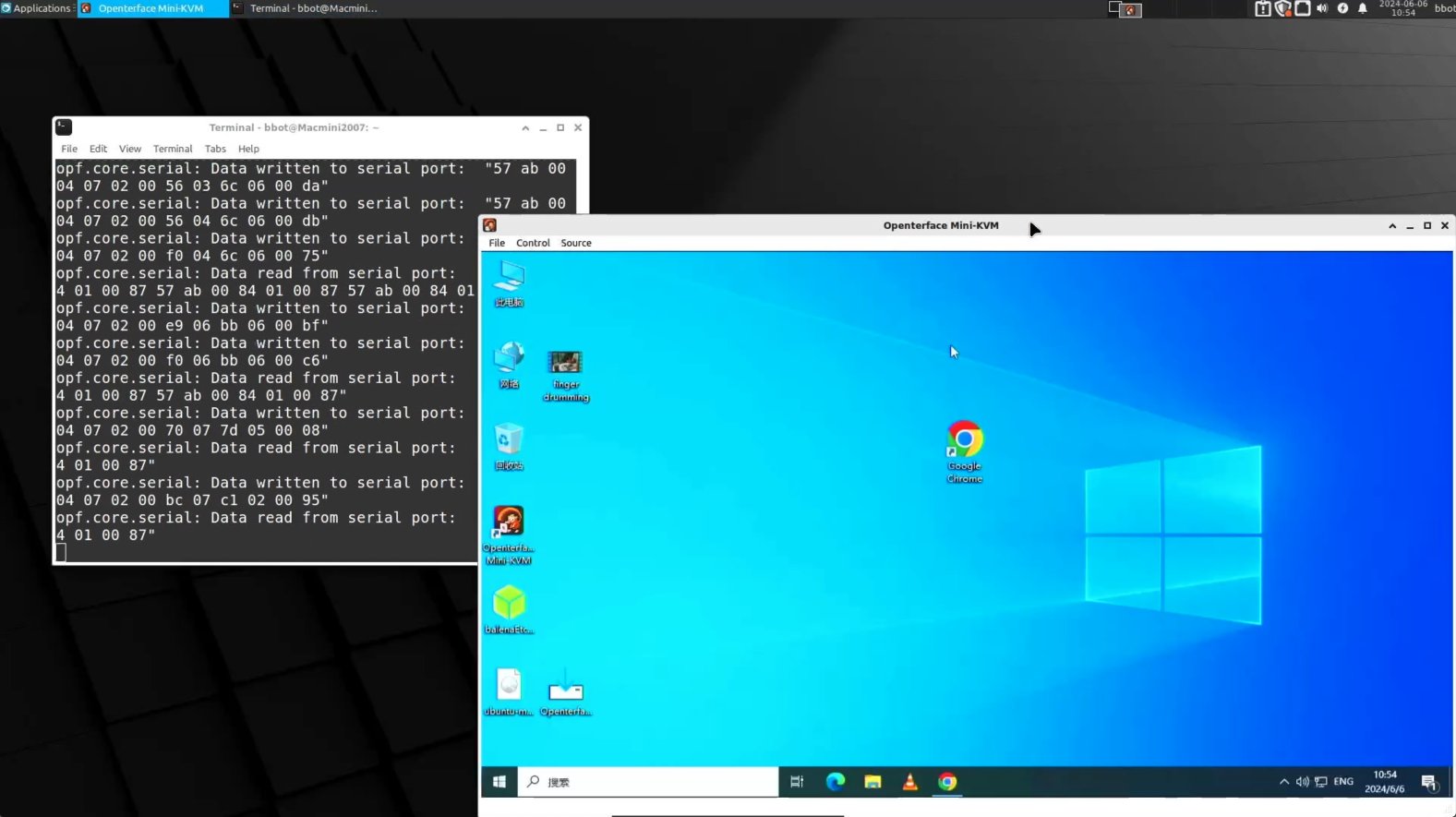Open Task View in the Windows taskbar
Image resolution: width=1456 pixels, height=817 pixels.
tap(797, 782)
